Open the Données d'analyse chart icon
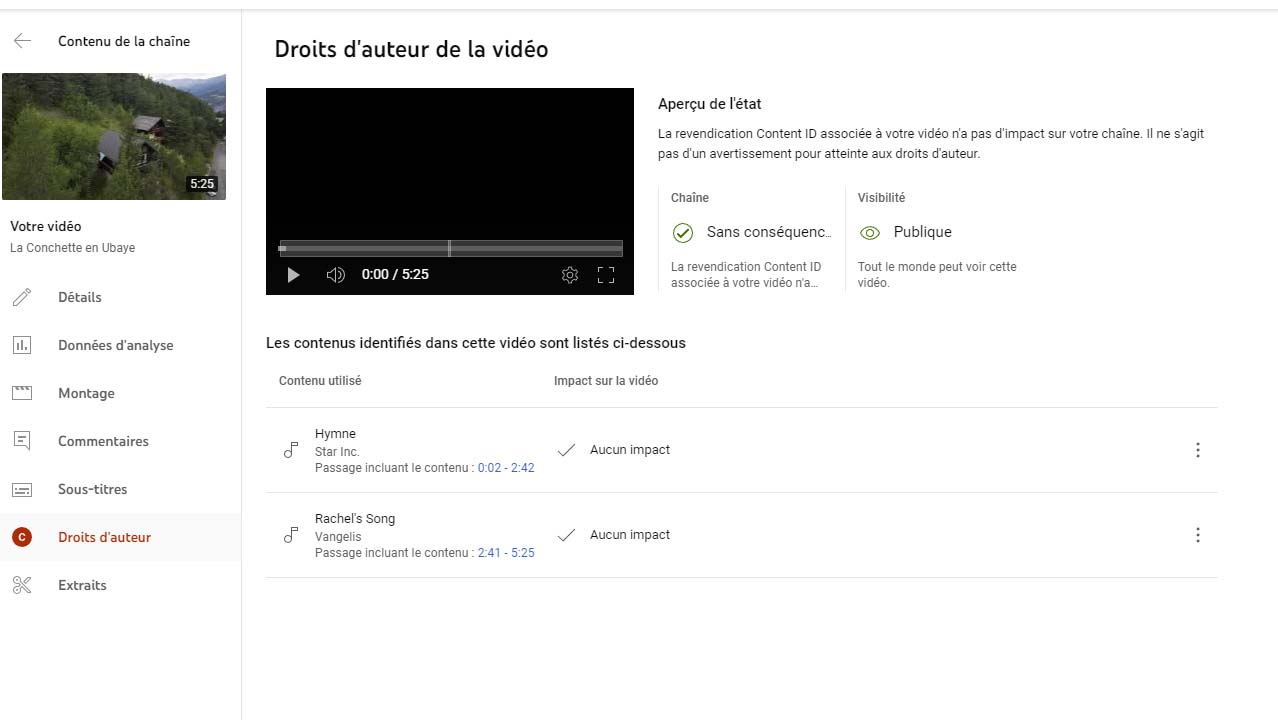The image size is (1278, 720). pos(22,345)
